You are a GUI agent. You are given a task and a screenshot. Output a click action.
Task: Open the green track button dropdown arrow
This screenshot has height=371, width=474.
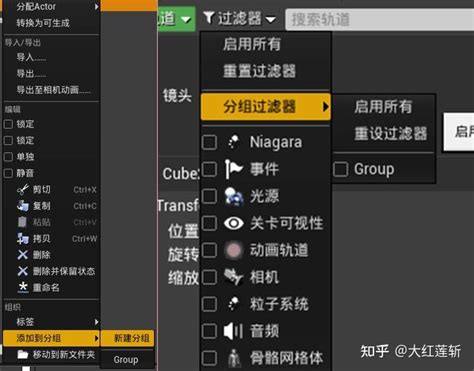coord(186,19)
